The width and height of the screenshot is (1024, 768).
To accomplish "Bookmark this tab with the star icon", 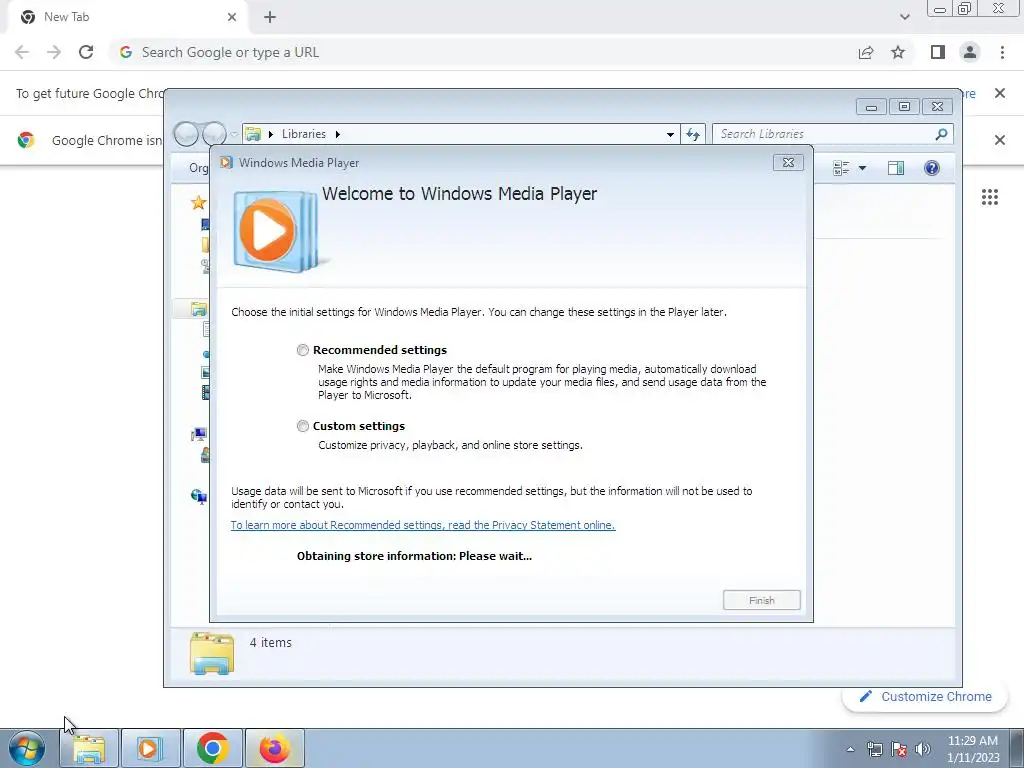I will coord(898,52).
